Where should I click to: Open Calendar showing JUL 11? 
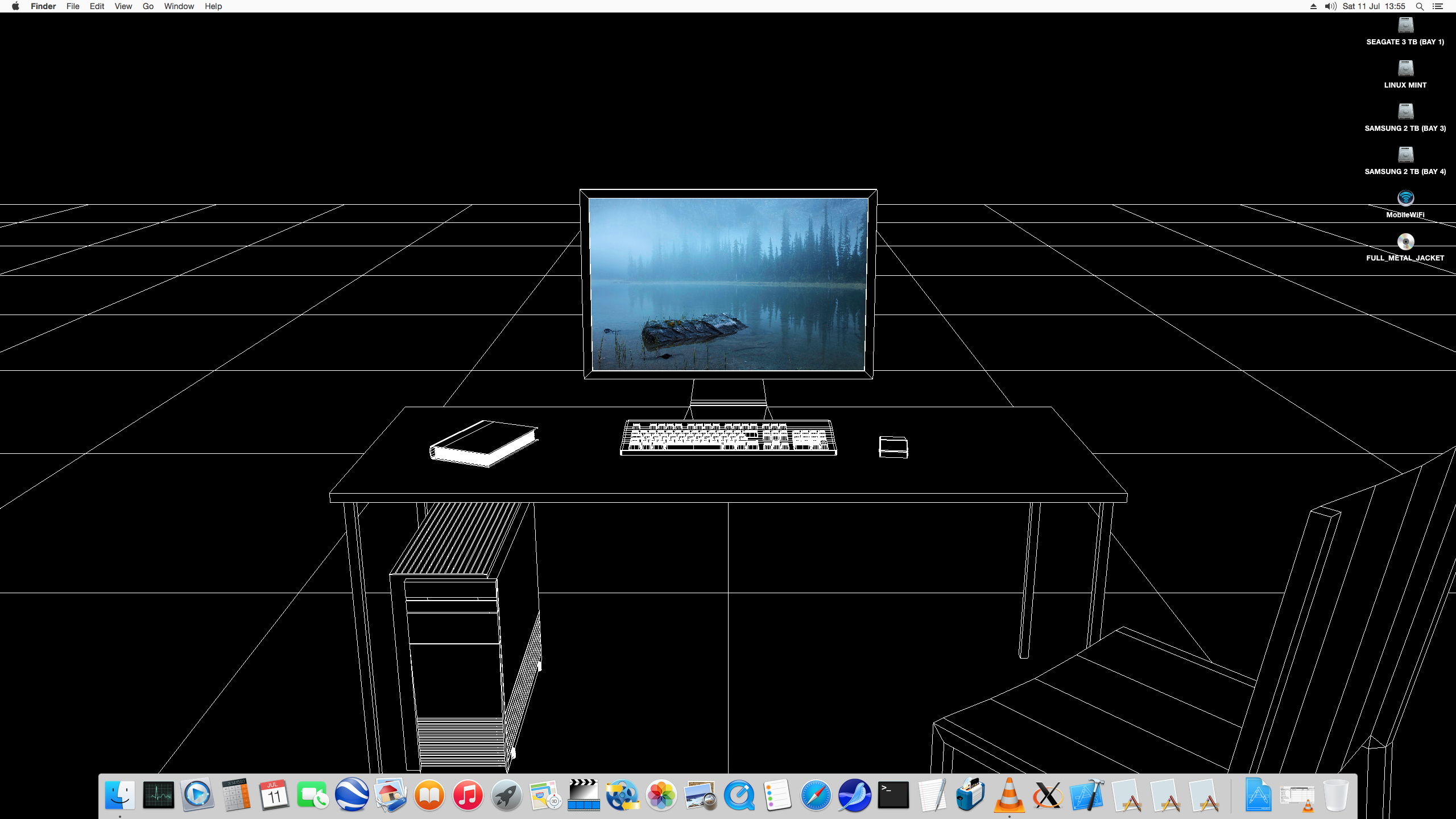[x=274, y=795]
